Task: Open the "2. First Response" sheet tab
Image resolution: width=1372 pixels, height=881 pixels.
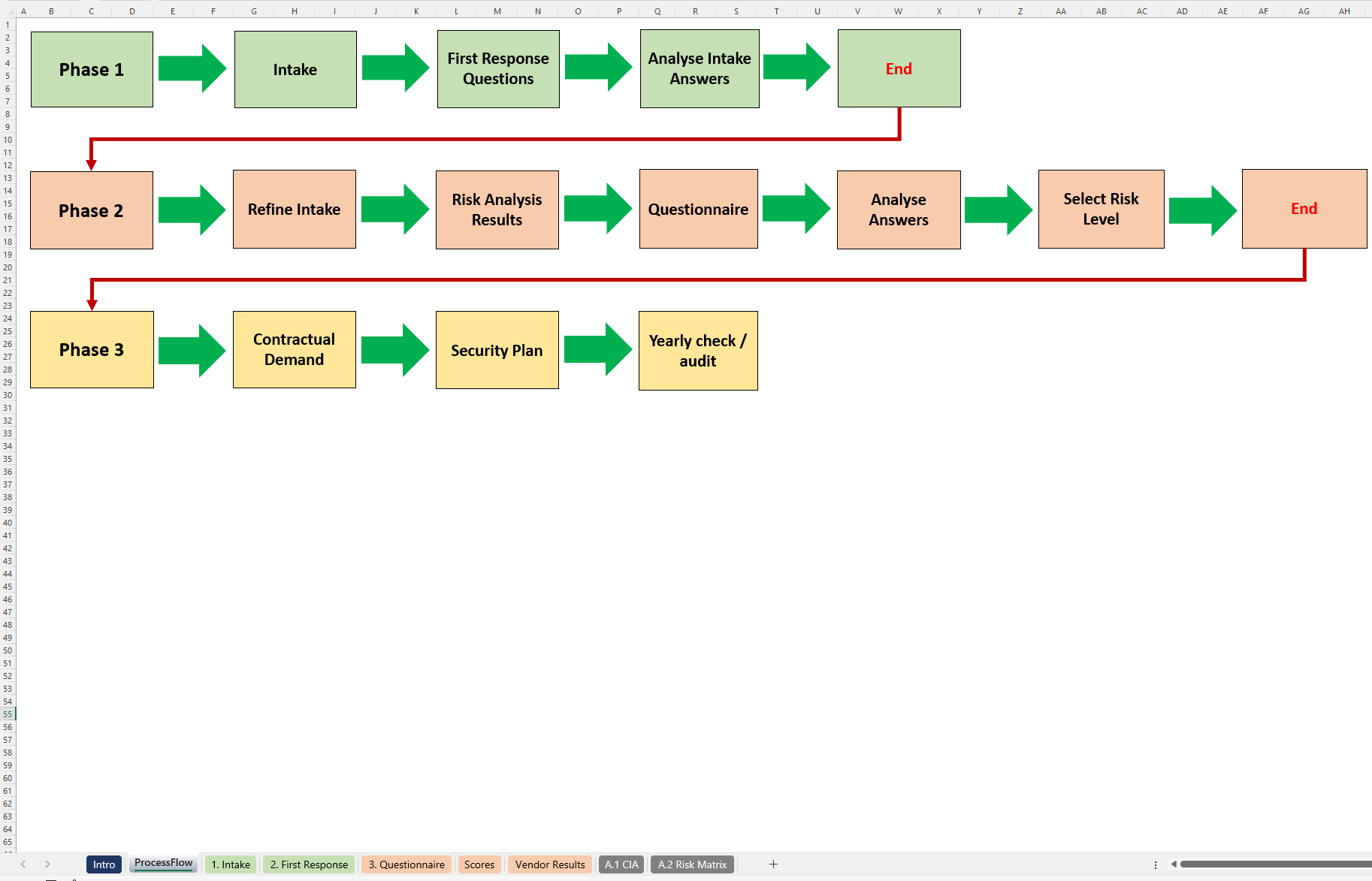Action: [x=308, y=864]
